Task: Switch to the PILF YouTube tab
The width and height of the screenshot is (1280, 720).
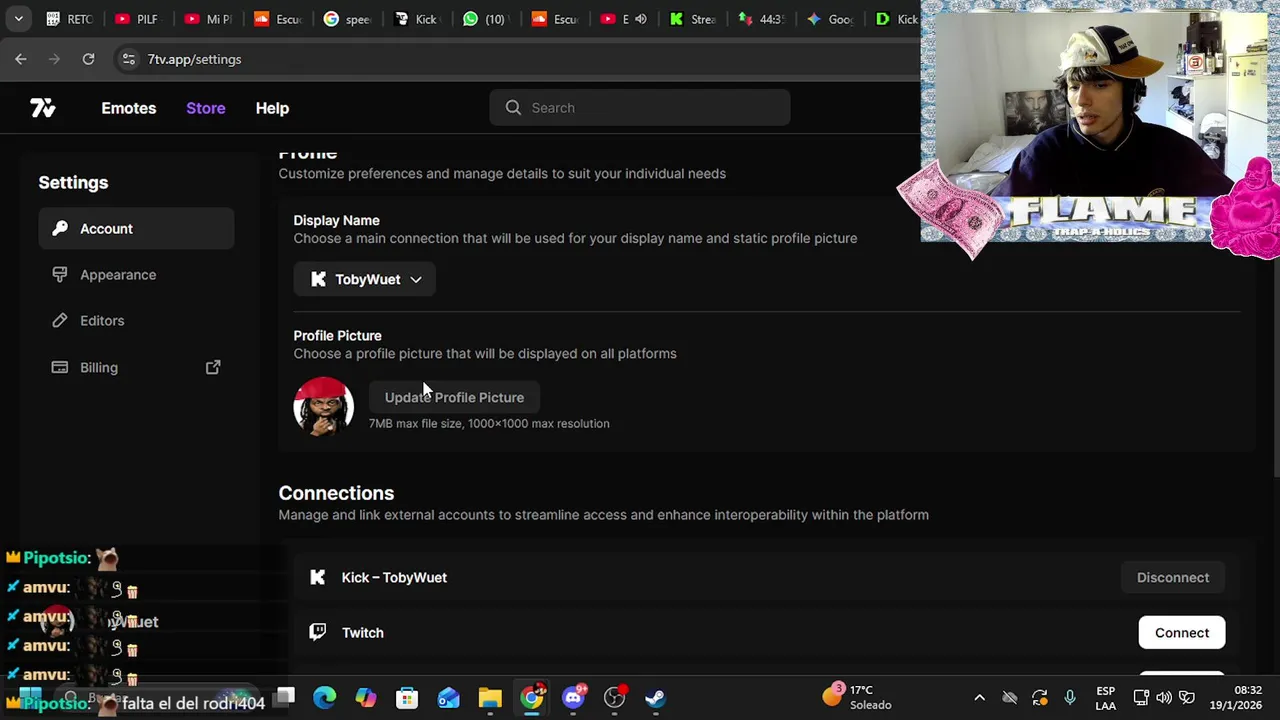Action: coord(138,19)
